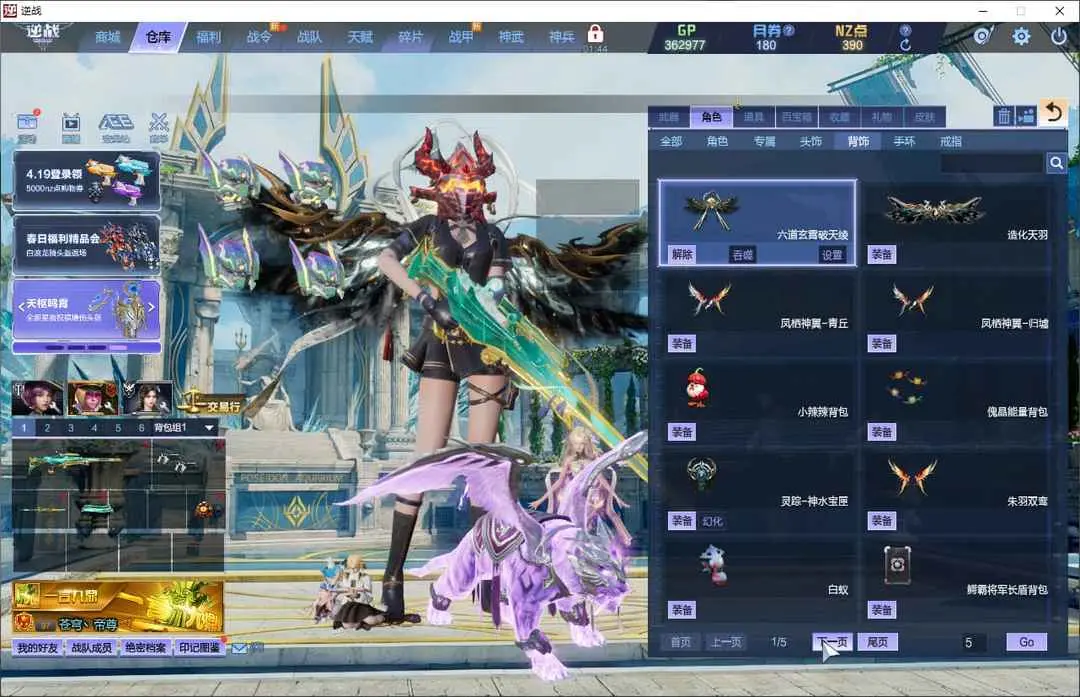
Task: Select the first character portrait thumbnail
Action: (x=37, y=398)
